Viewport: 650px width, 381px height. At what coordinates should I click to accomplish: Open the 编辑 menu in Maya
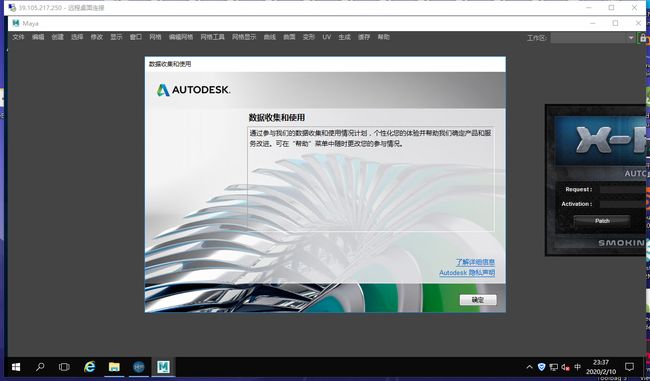click(38, 37)
